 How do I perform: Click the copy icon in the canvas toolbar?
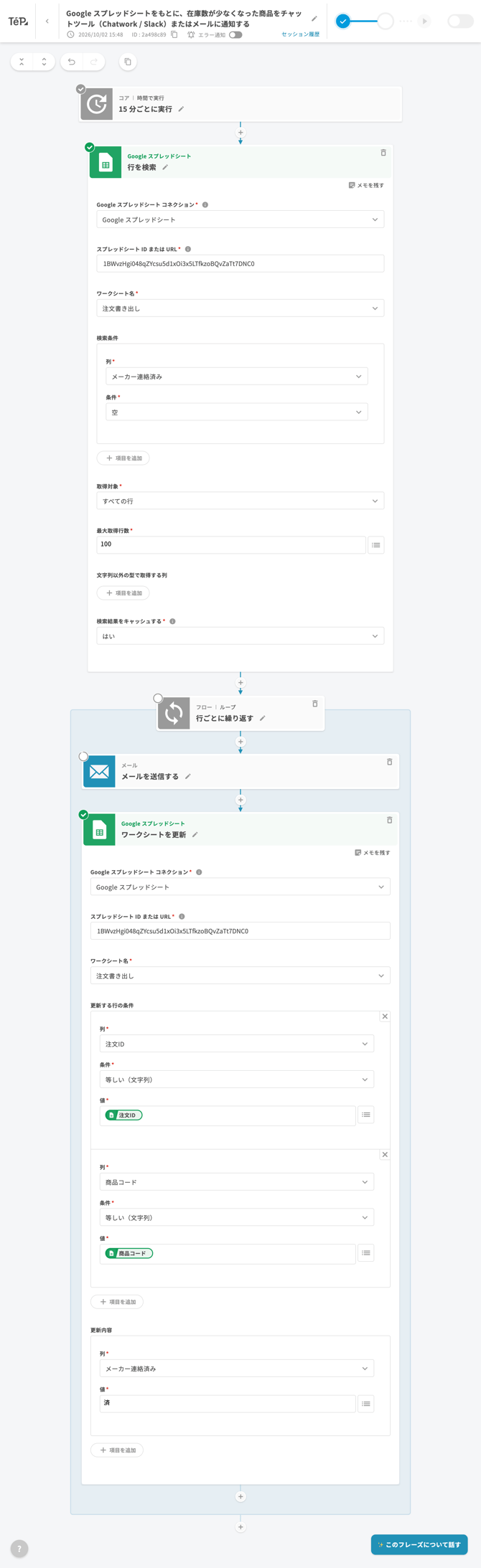coord(128,62)
